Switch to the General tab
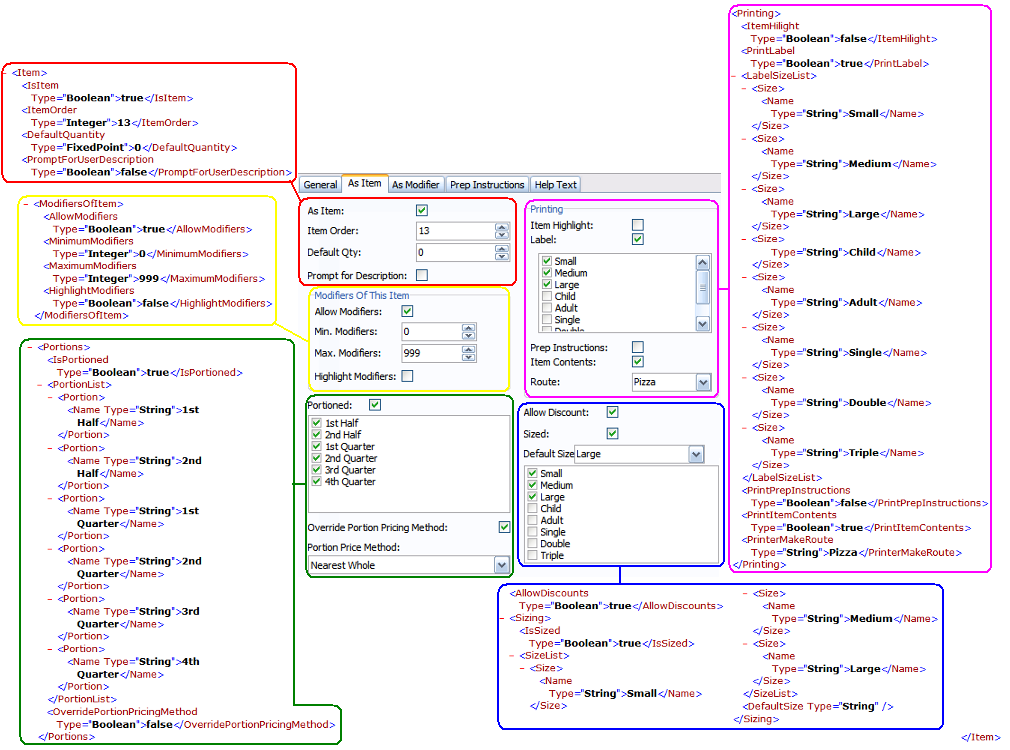The height and width of the screenshot is (750, 1010). coord(320,185)
